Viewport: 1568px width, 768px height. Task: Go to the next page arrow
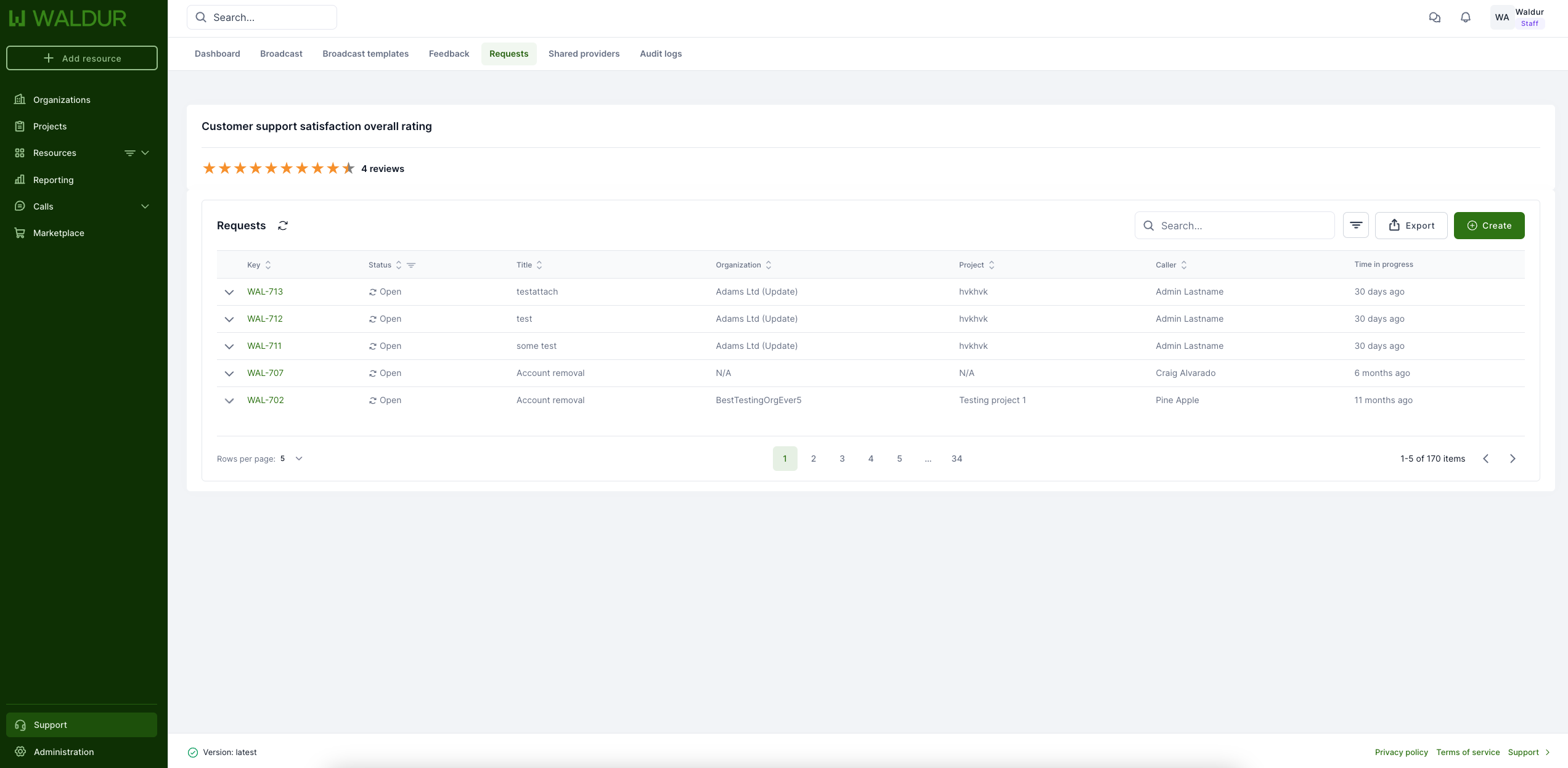tap(1513, 459)
